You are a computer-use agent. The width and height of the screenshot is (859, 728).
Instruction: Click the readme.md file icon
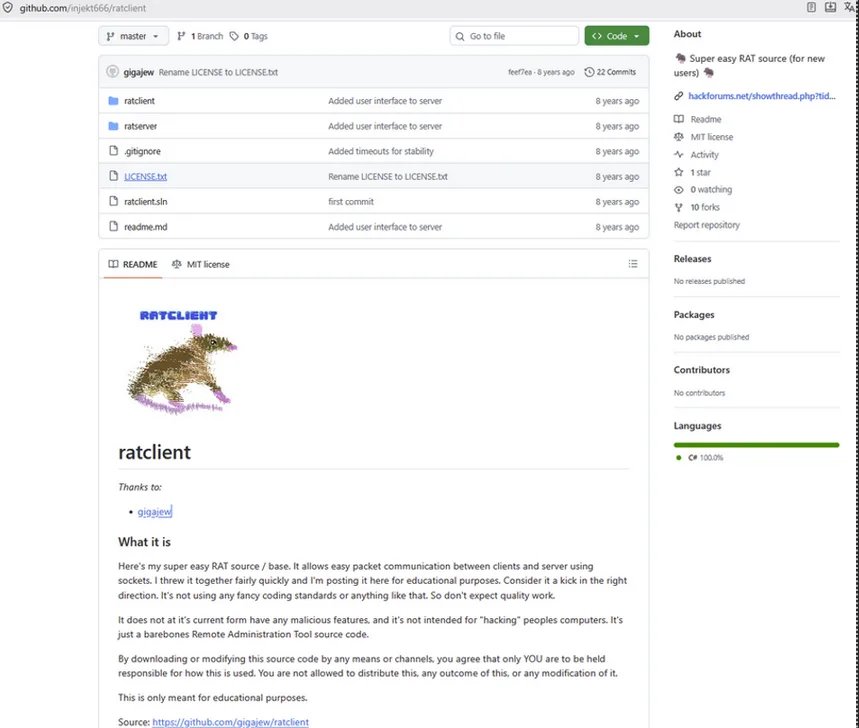pos(113,226)
